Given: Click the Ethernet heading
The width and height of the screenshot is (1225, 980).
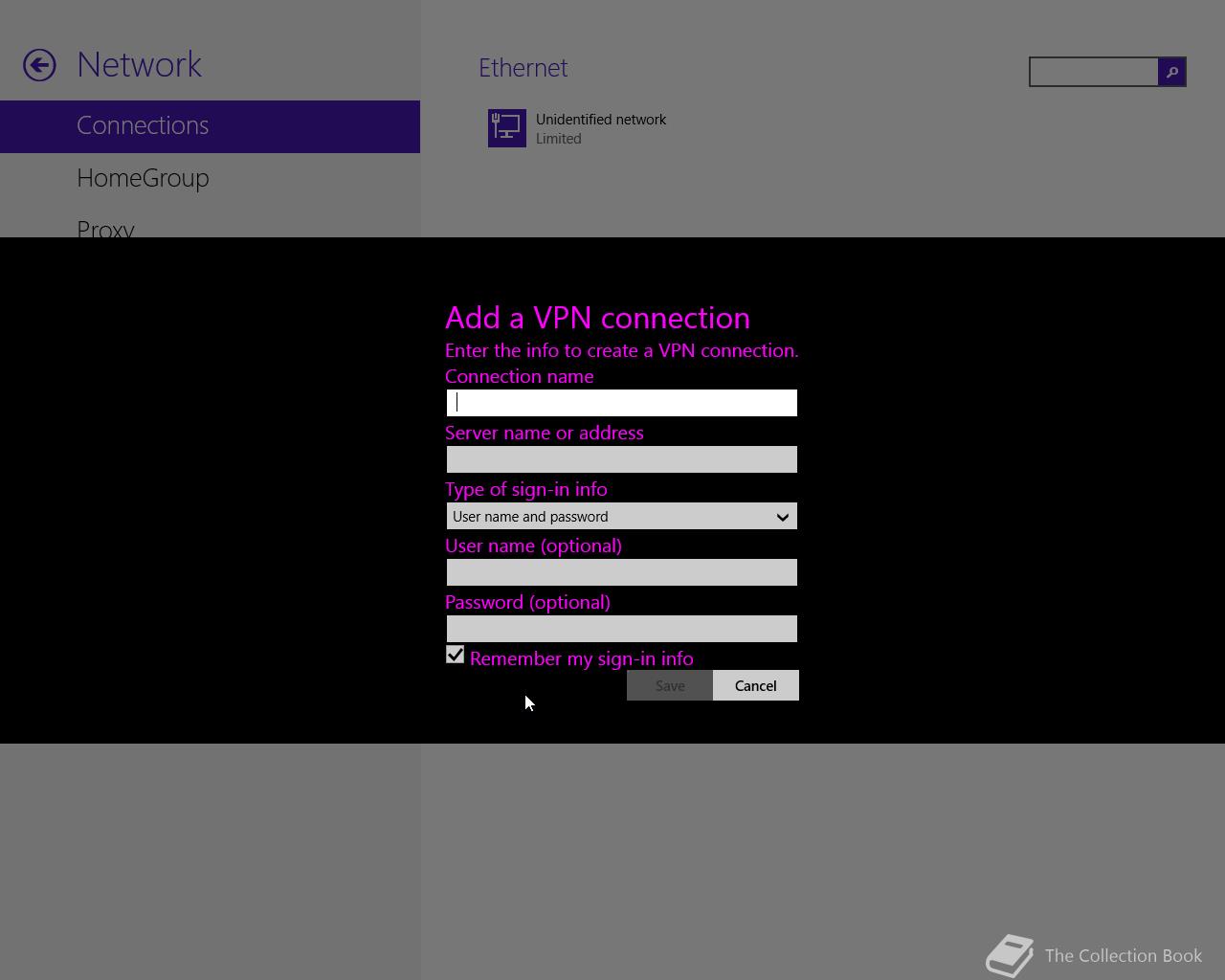Looking at the screenshot, I should 523,68.
